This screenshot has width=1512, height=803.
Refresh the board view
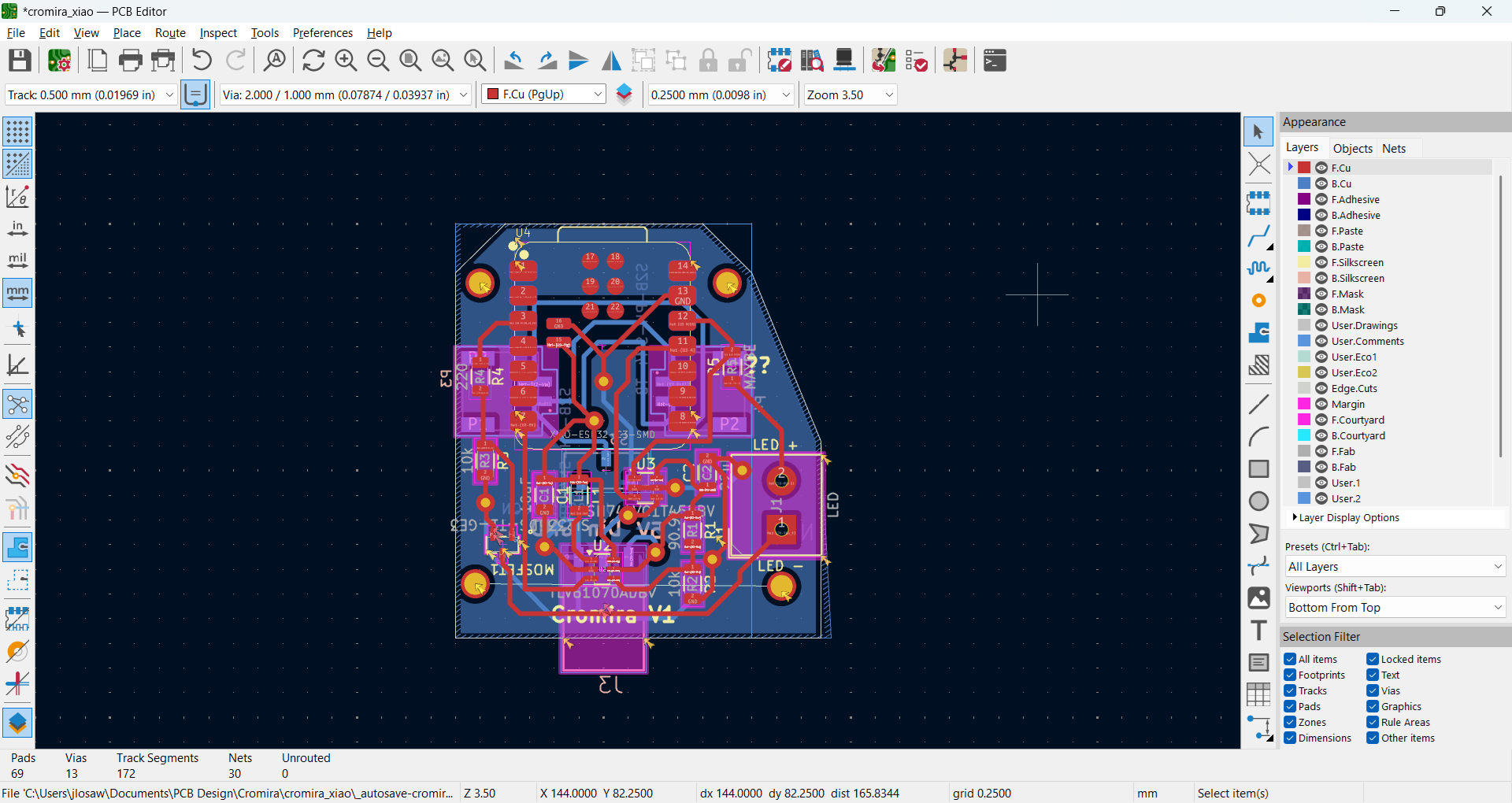tap(313, 61)
